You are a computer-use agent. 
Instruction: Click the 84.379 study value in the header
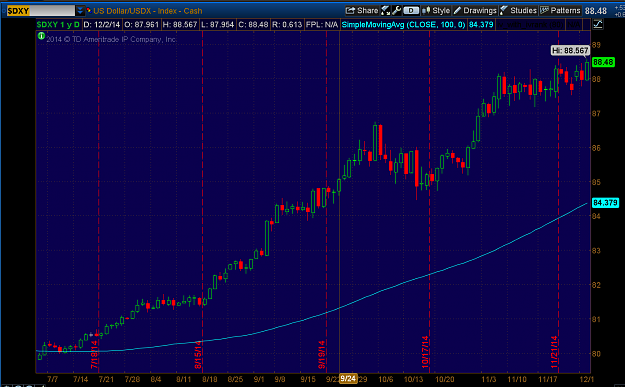tap(481, 25)
